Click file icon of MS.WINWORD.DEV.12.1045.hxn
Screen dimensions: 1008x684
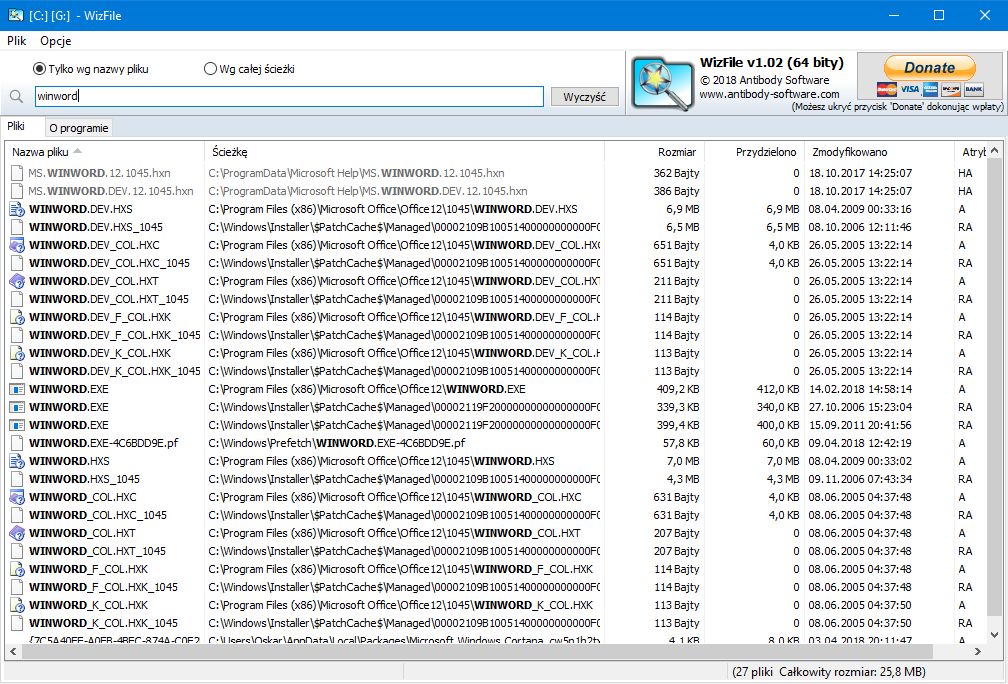click(x=17, y=191)
